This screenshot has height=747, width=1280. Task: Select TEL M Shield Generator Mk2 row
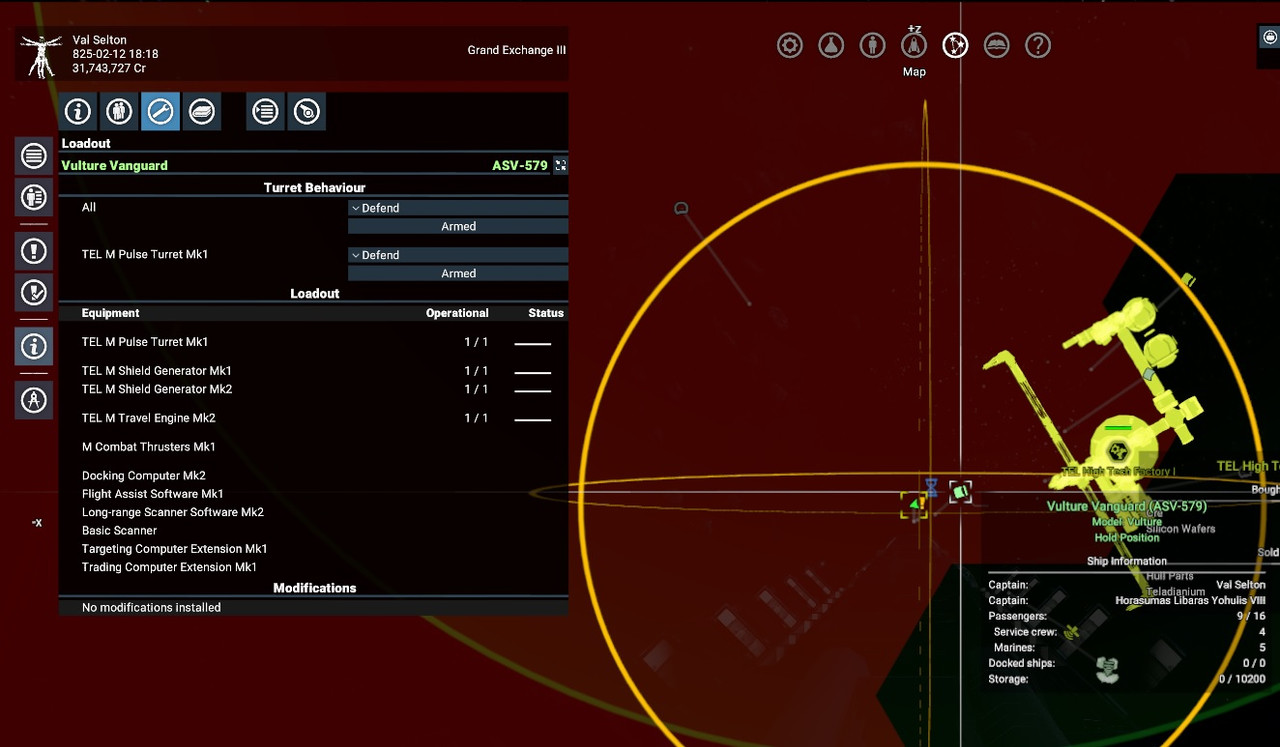coord(313,389)
